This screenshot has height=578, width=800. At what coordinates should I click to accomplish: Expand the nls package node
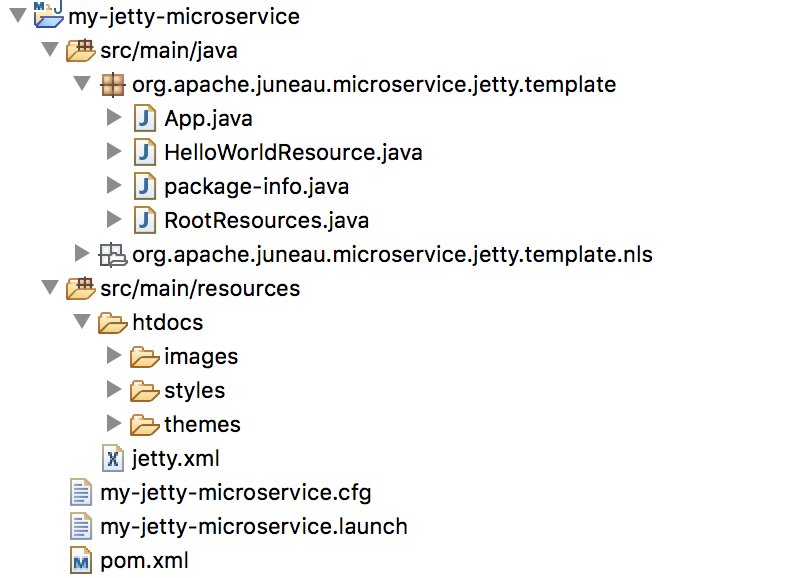(82, 254)
